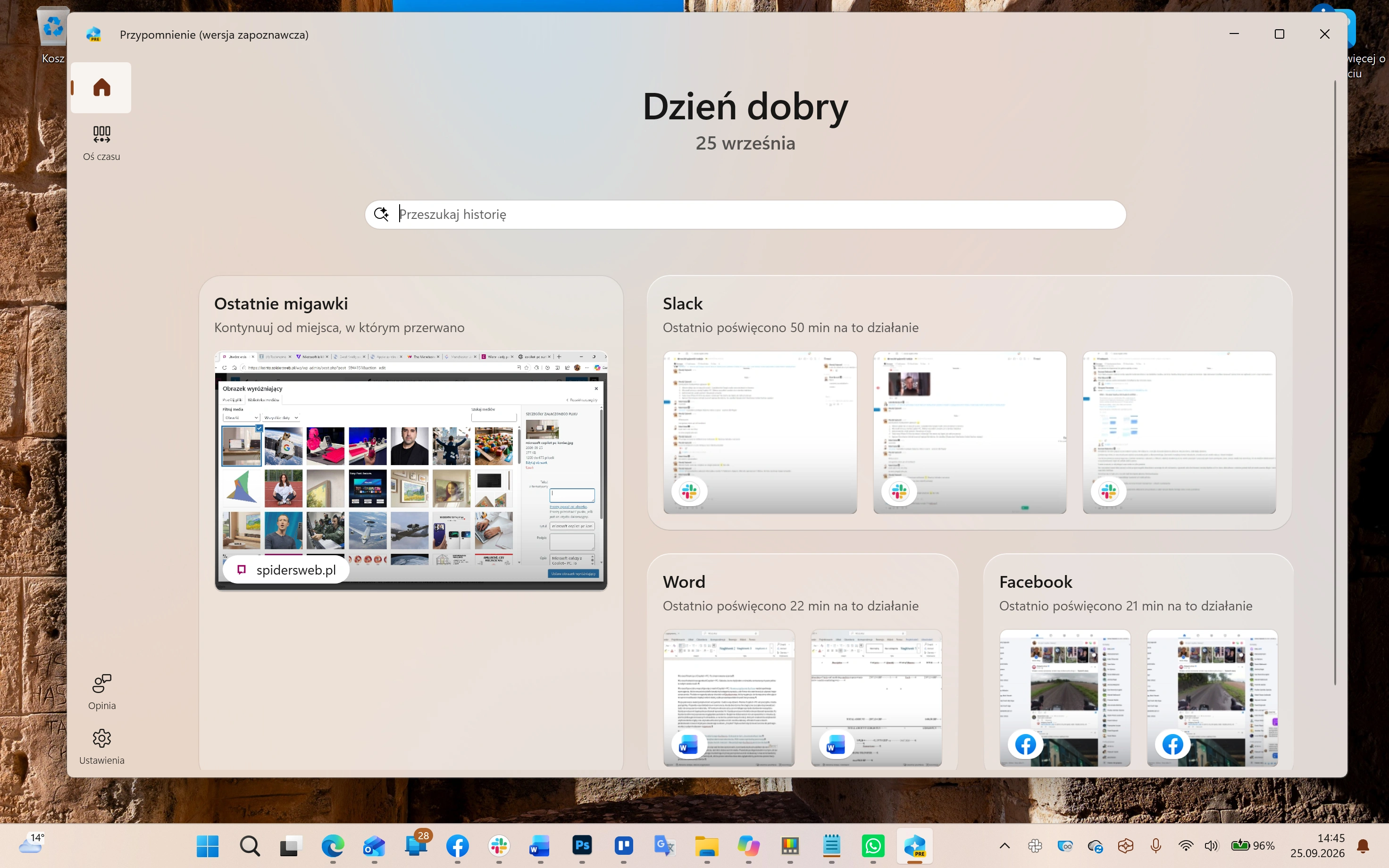Open the first Slack snapshot thumbnail
The width and height of the screenshot is (1389, 868).
(x=760, y=432)
